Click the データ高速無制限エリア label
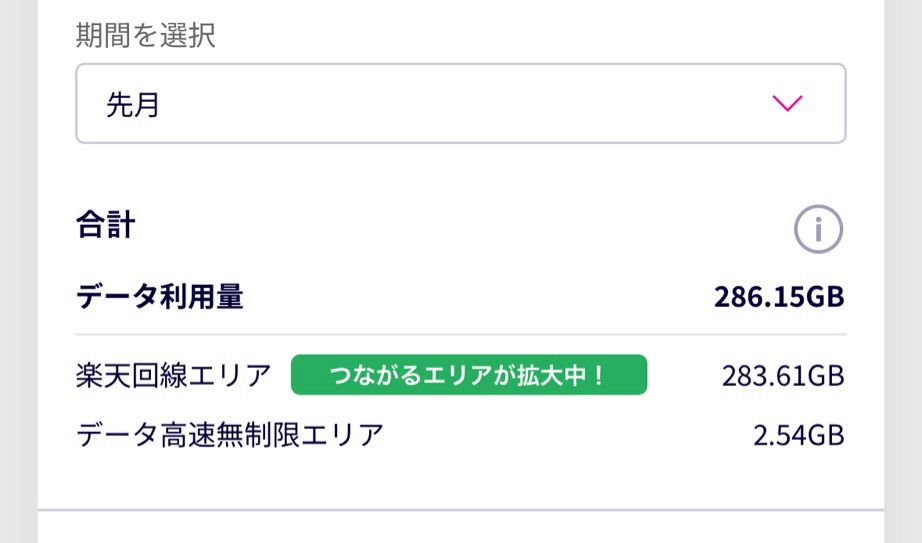This screenshot has height=543, width=922. 230,435
